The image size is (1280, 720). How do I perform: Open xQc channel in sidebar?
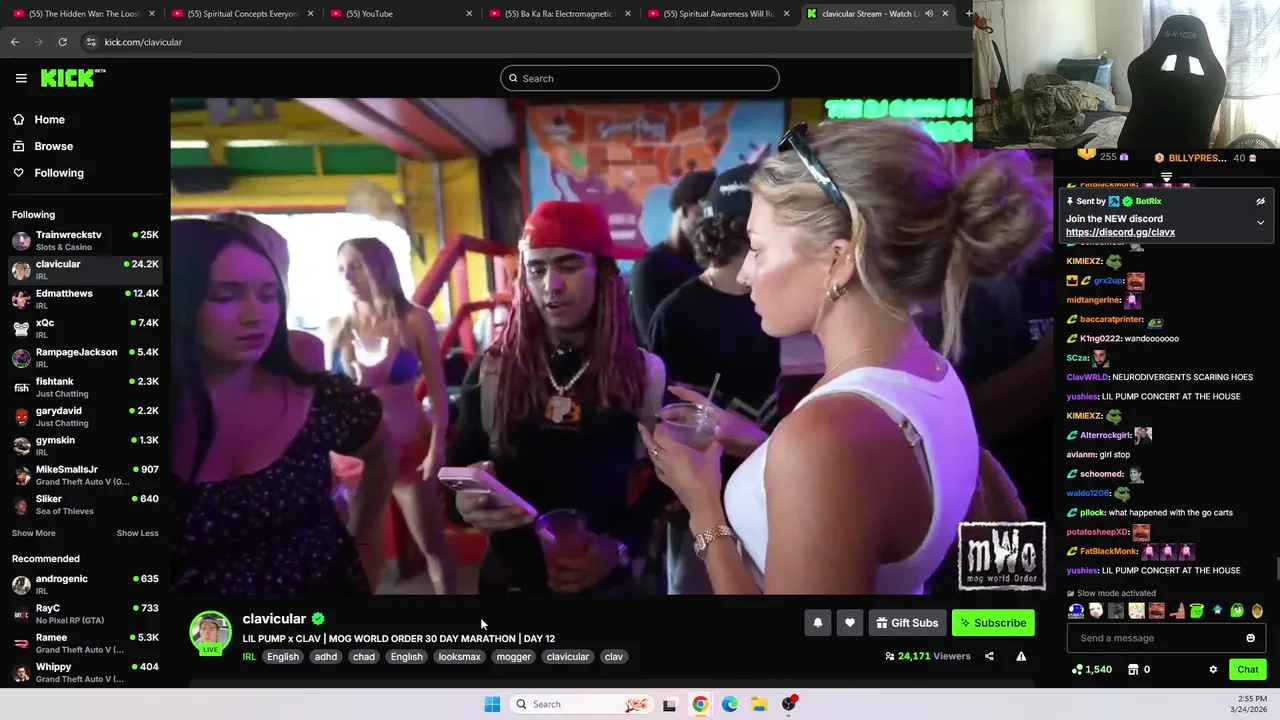[85, 328]
